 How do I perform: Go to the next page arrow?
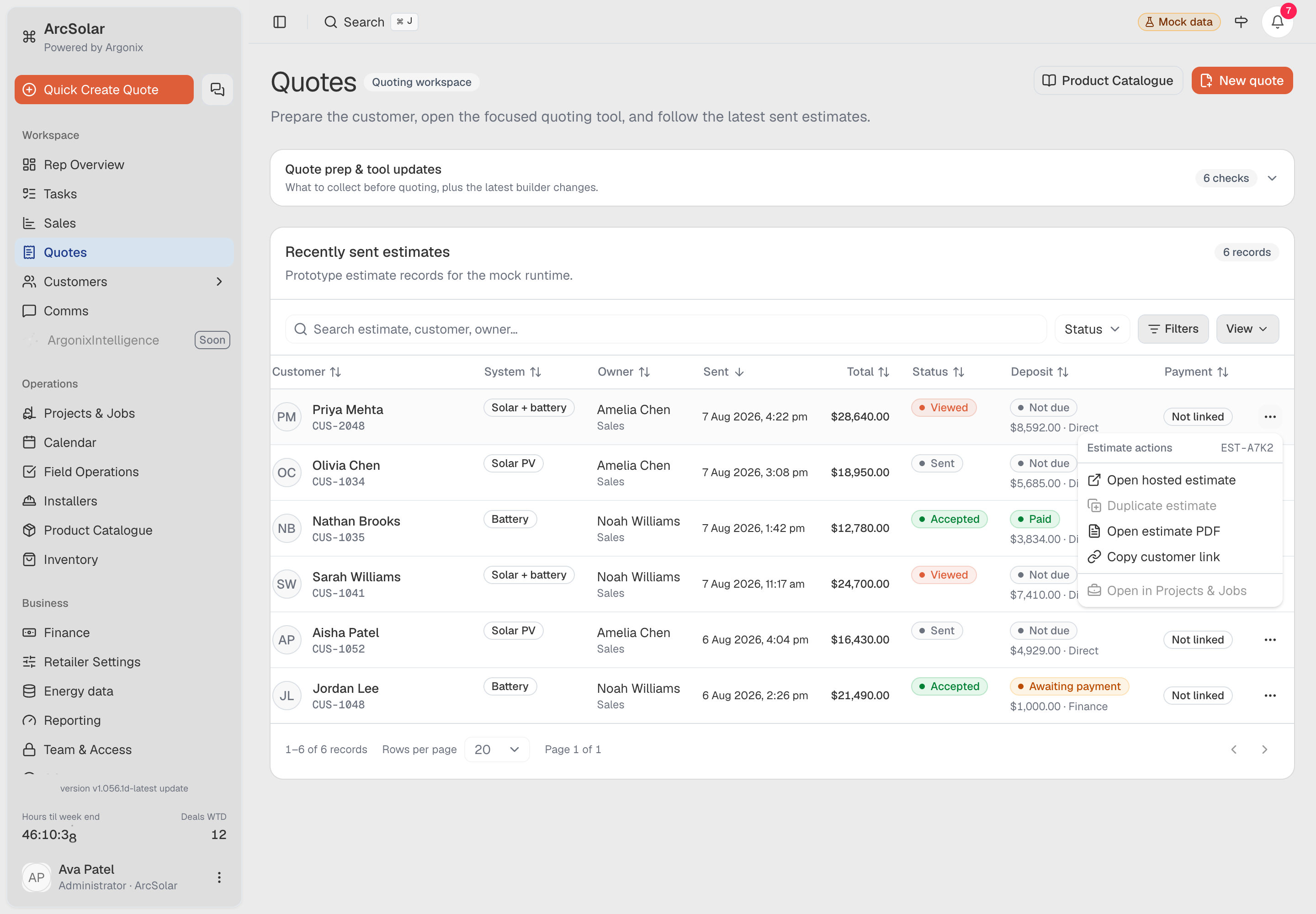tap(1264, 749)
